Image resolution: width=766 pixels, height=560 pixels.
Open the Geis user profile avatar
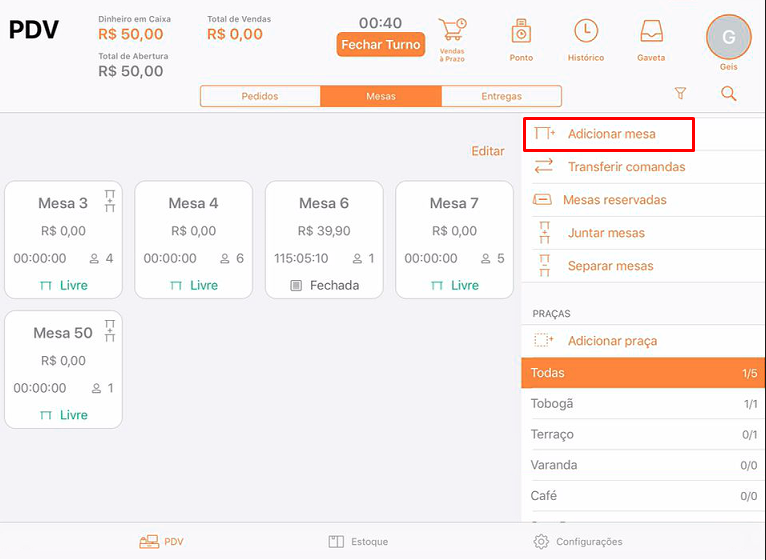(728, 37)
